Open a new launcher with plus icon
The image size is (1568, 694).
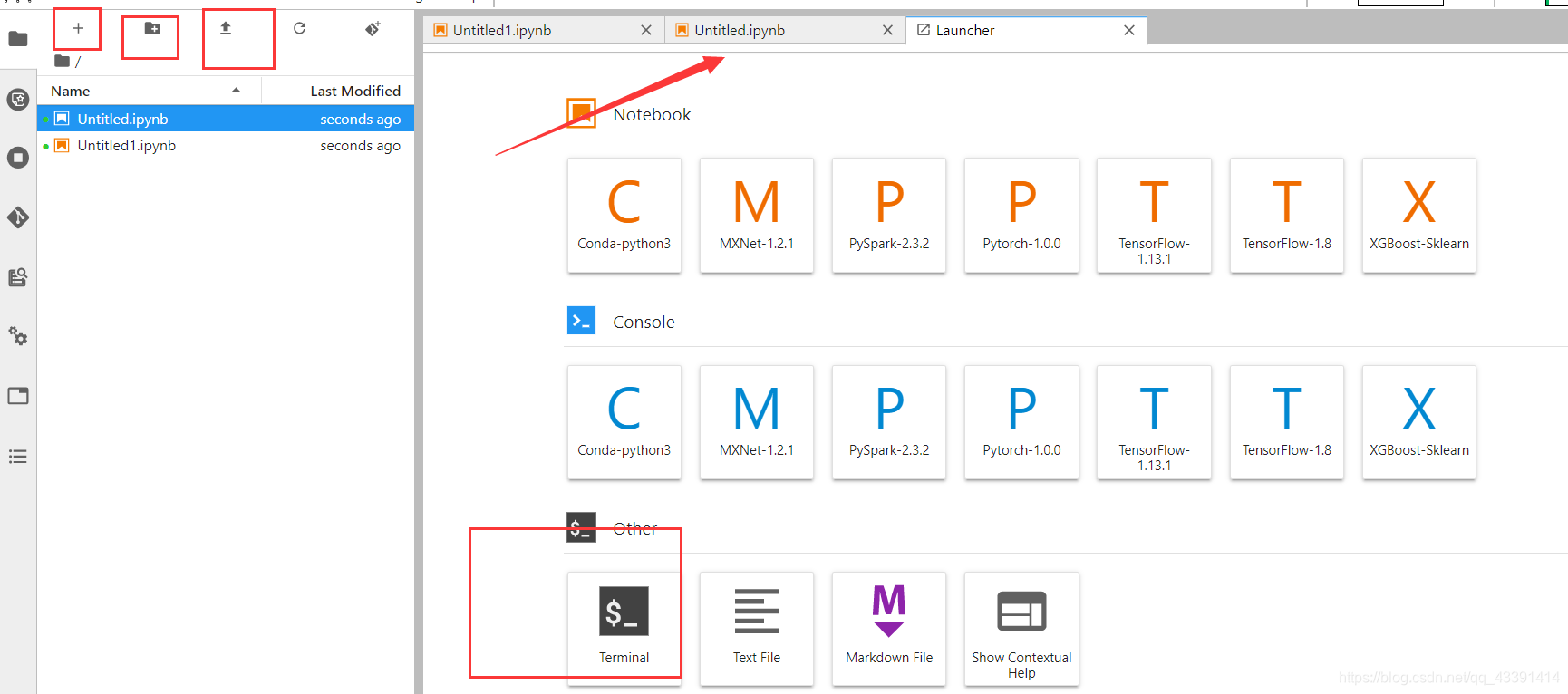(x=79, y=29)
